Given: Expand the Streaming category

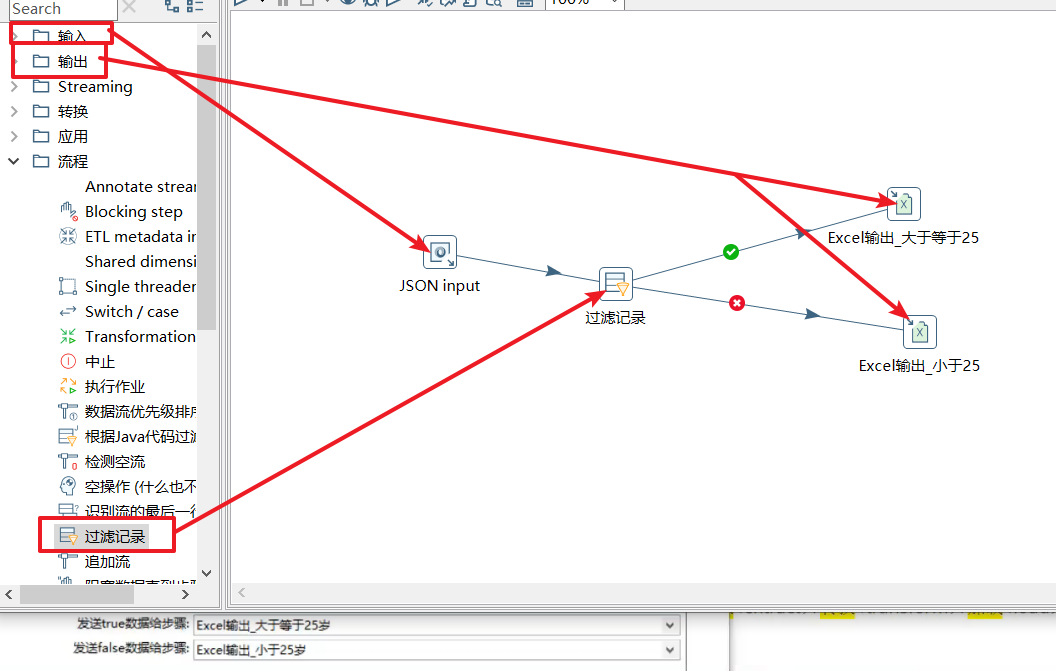Looking at the screenshot, I should (x=14, y=86).
